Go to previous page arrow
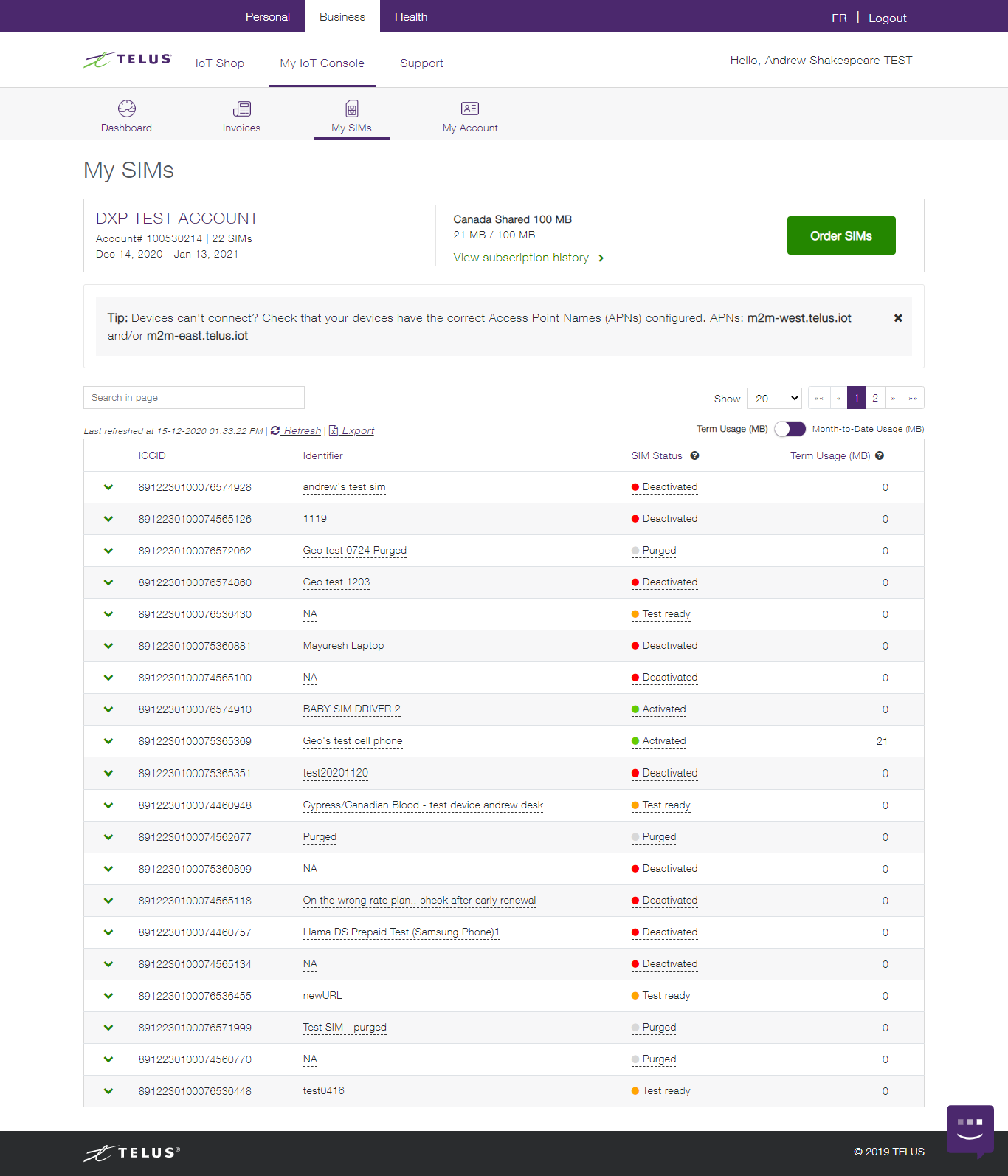The height and width of the screenshot is (1176, 1008). pyautogui.click(x=838, y=398)
